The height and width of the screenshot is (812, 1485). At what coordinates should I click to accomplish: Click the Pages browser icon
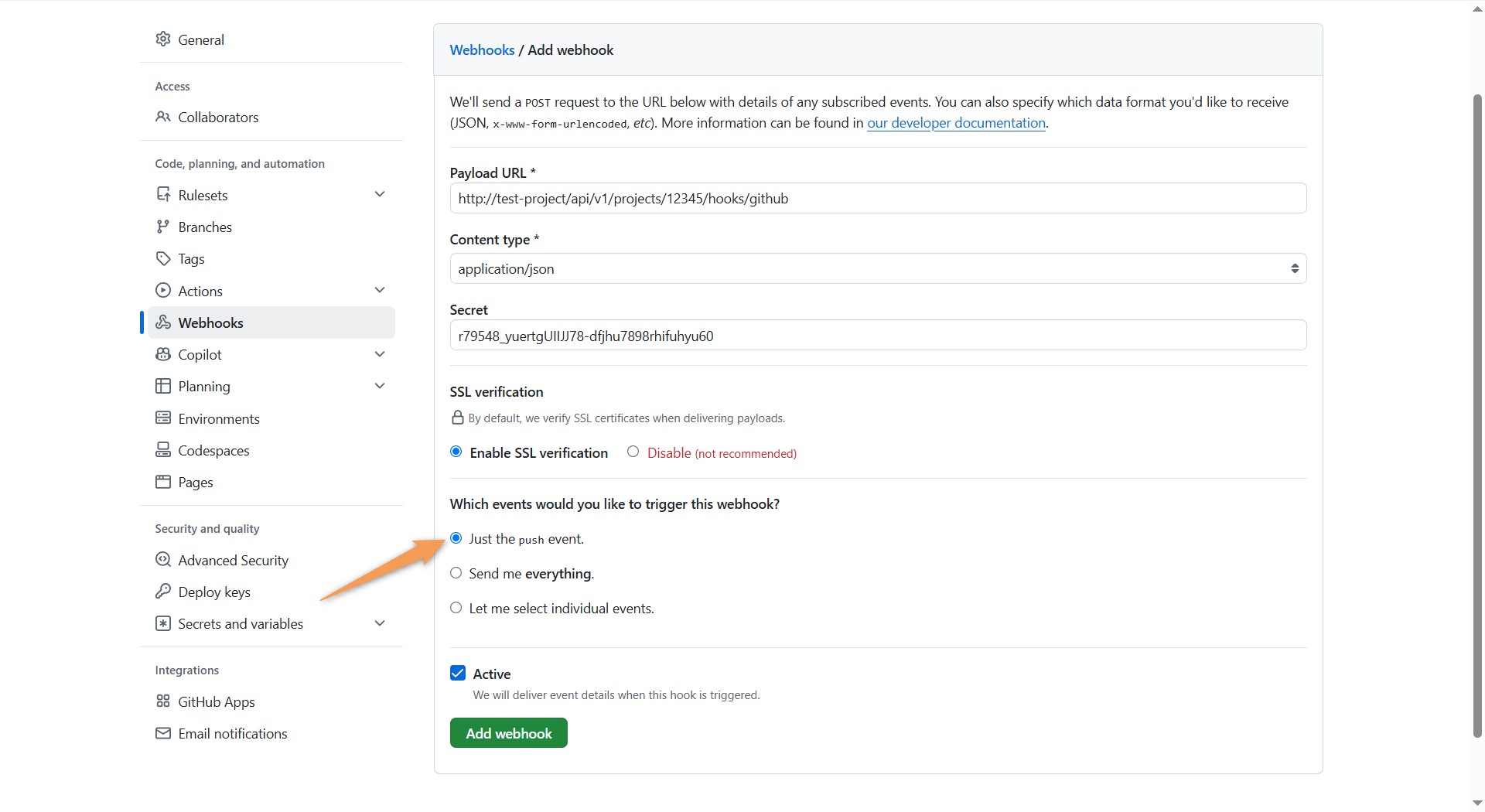point(162,482)
